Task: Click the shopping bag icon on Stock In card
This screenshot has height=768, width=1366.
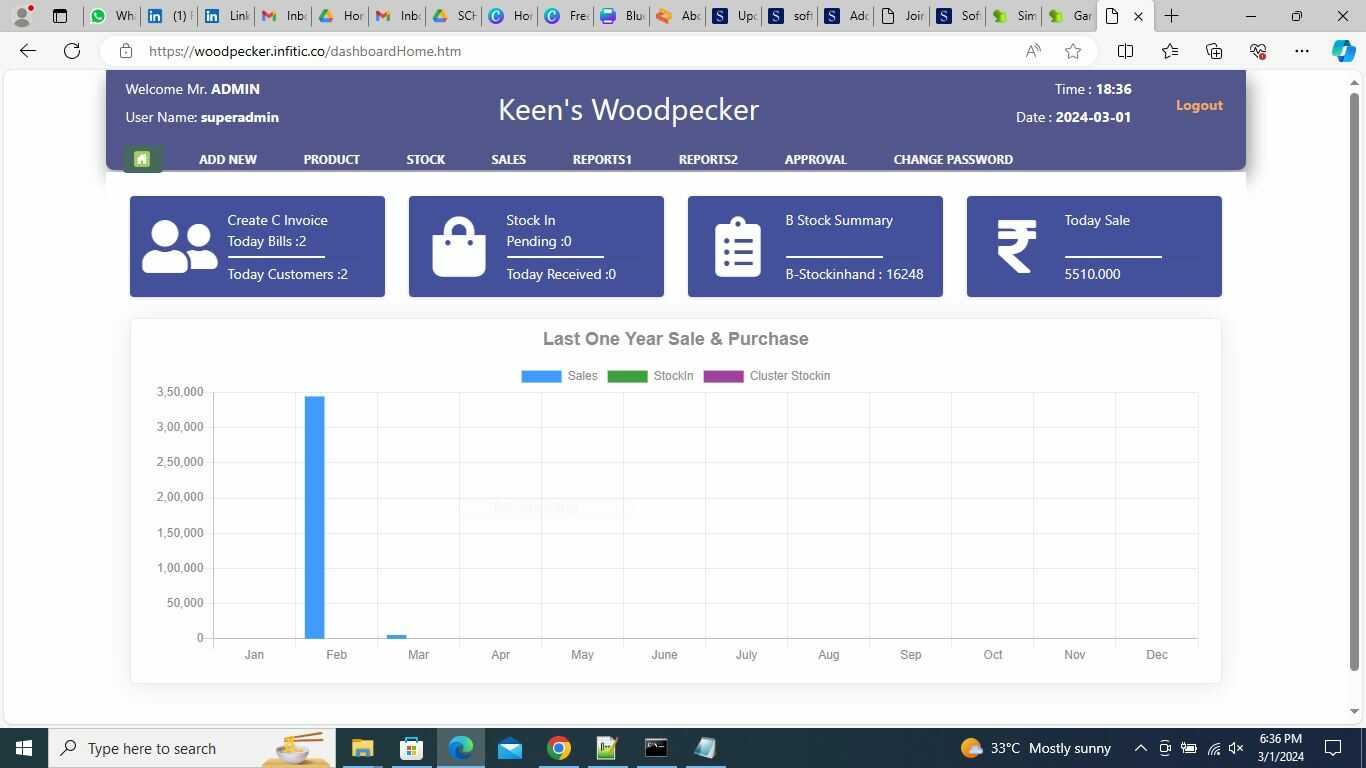Action: pos(458,247)
